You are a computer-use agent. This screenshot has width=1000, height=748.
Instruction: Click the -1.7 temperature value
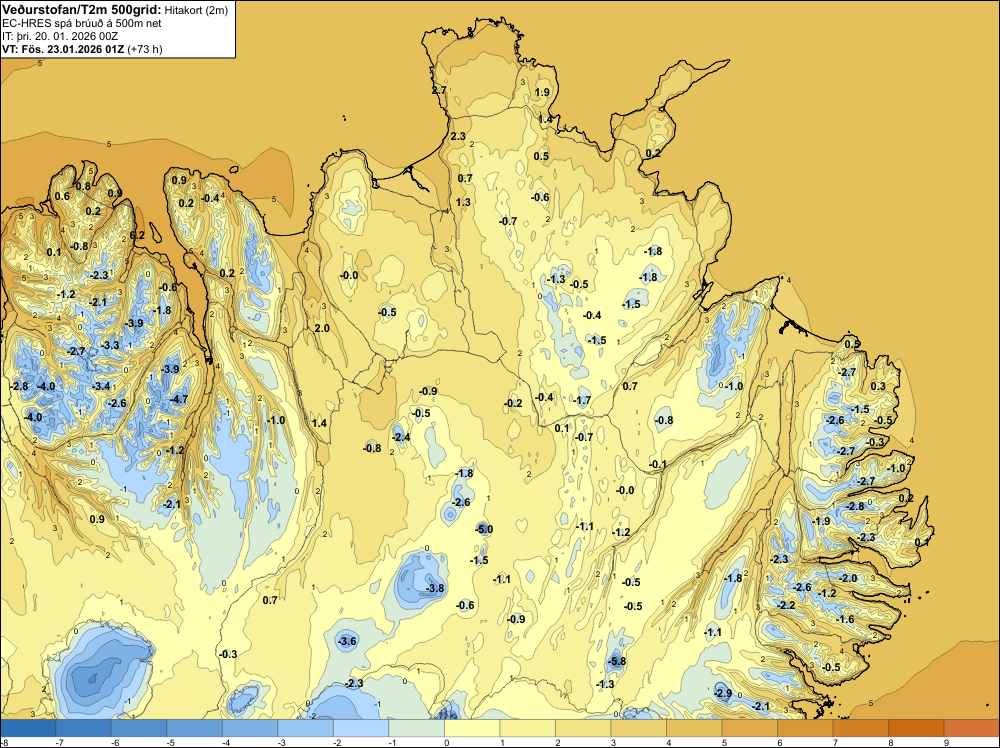tap(582, 400)
